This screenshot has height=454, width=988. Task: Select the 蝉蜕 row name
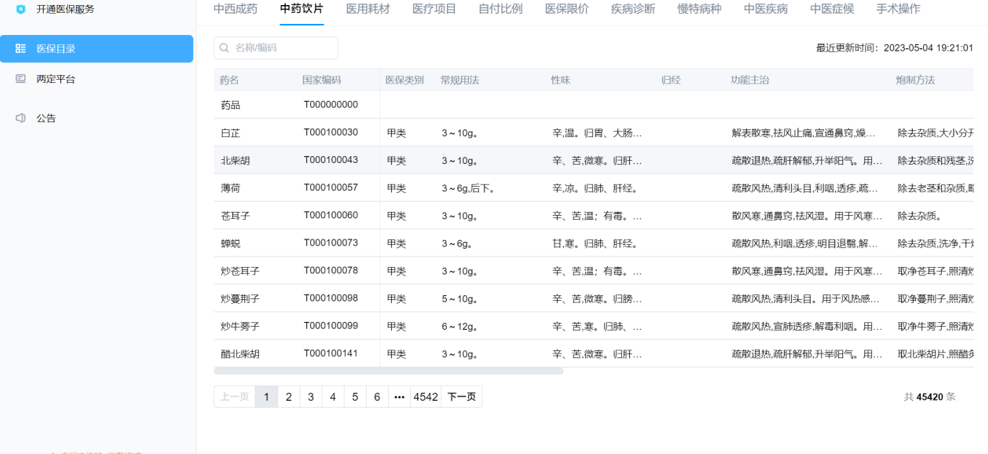point(230,244)
